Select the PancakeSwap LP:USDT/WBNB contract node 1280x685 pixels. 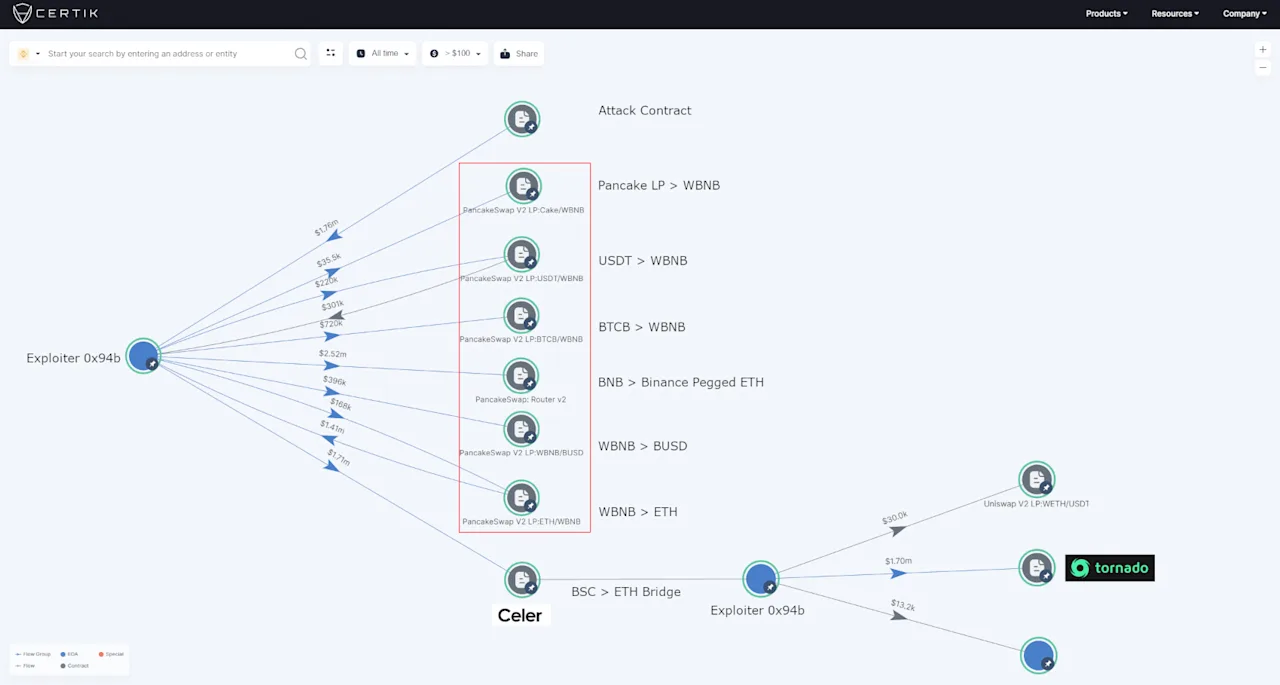pos(522,254)
